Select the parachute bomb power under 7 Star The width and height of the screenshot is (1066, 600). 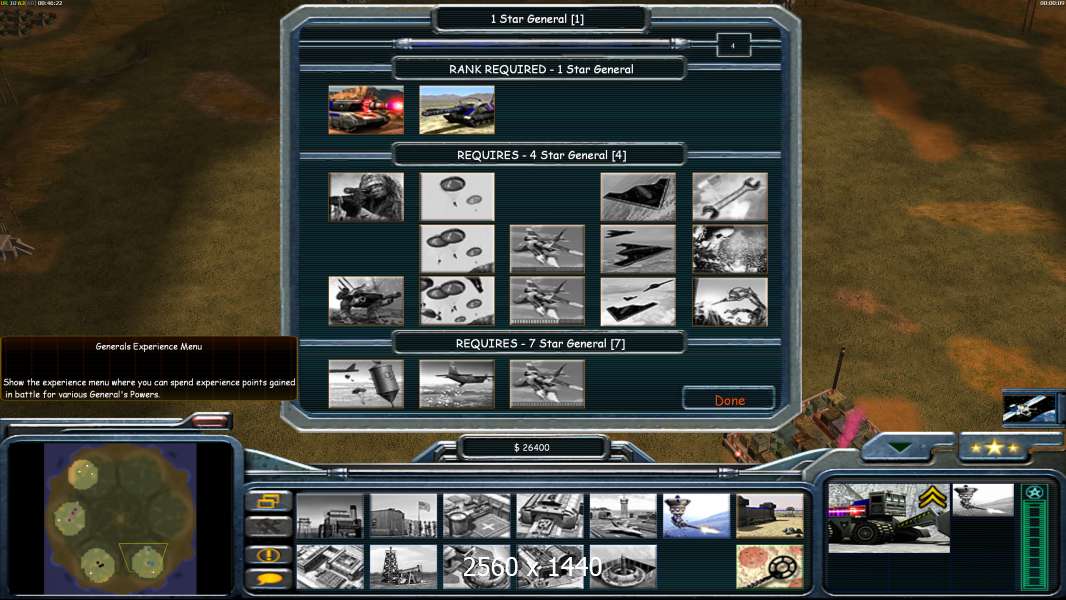(366, 384)
